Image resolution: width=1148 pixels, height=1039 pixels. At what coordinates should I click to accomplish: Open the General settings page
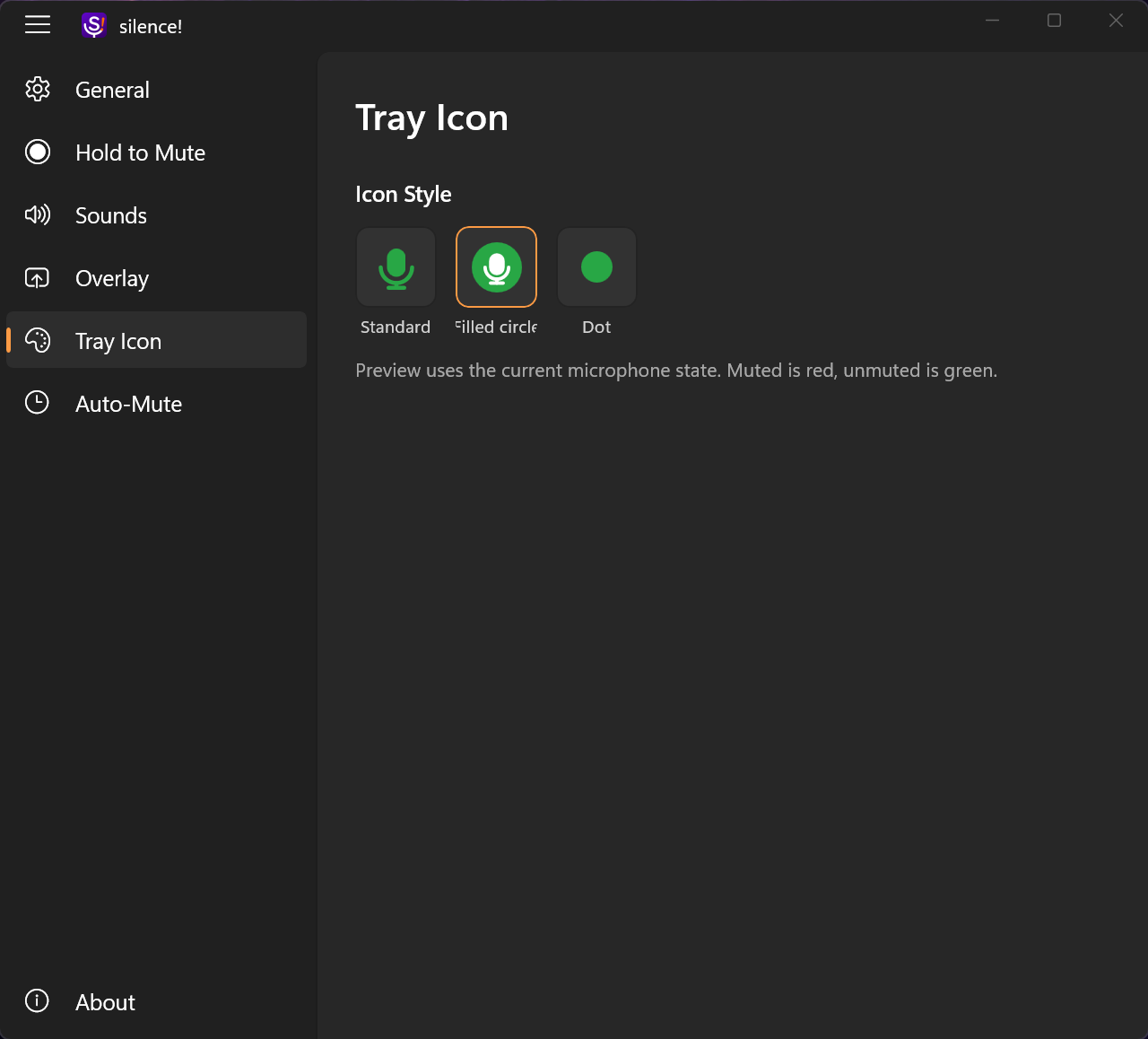(x=113, y=90)
